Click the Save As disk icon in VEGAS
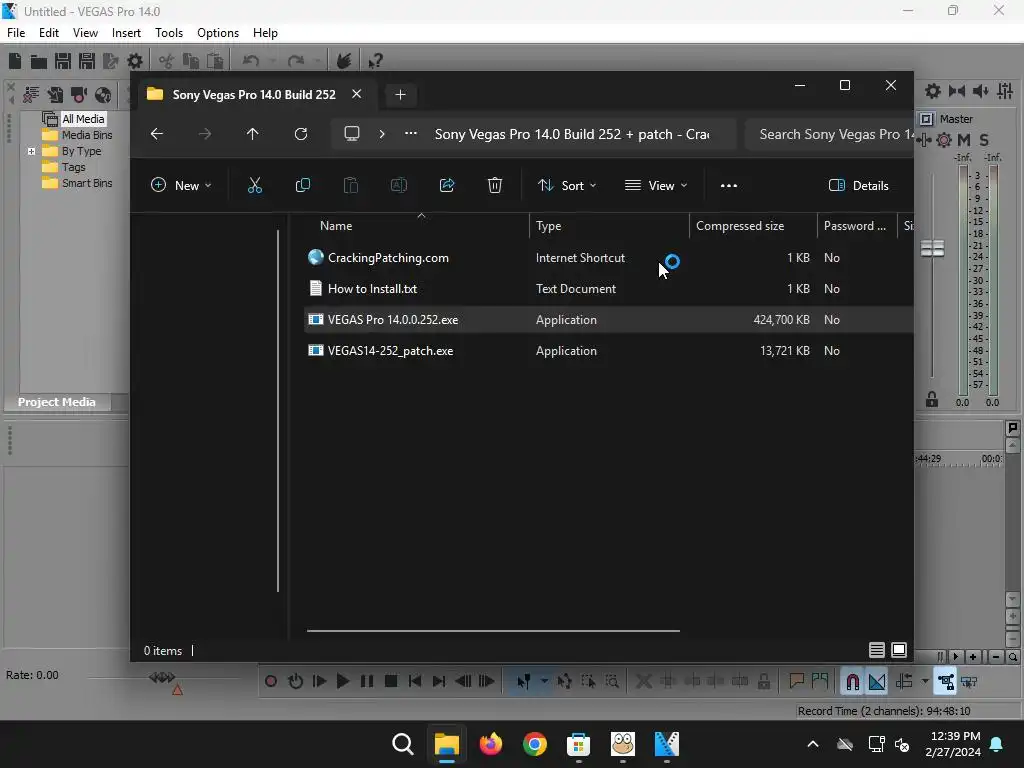The height and width of the screenshot is (768, 1024). tap(87, 61)
